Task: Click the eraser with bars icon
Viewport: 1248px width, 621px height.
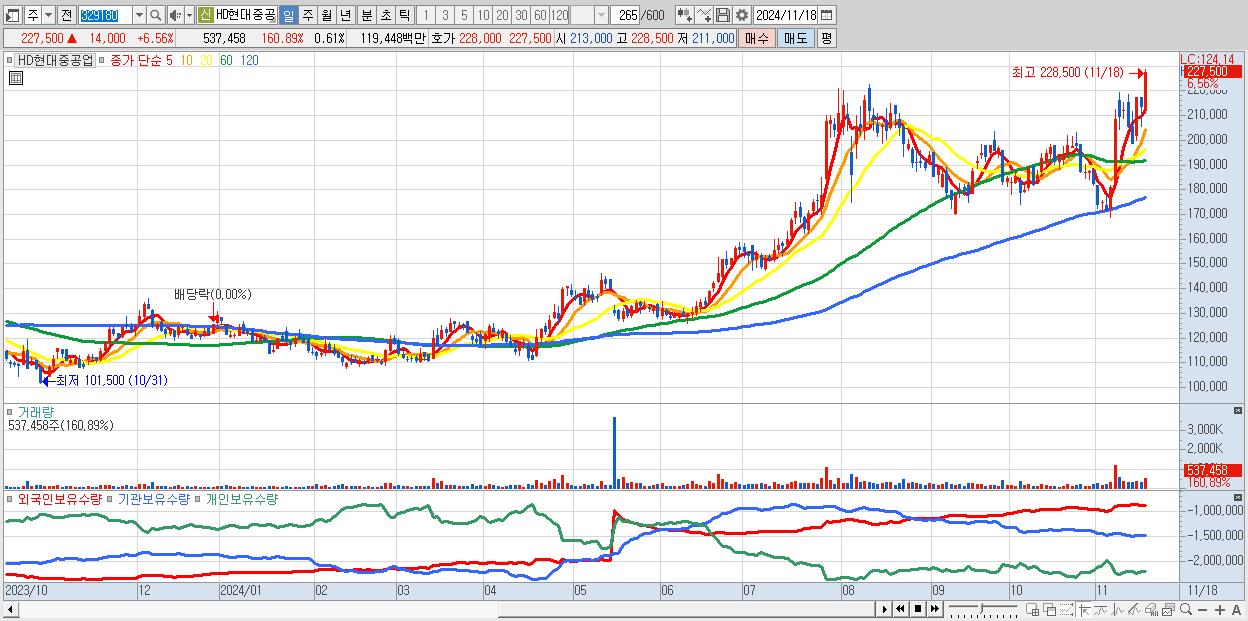Action: (x=1152, y=610)
